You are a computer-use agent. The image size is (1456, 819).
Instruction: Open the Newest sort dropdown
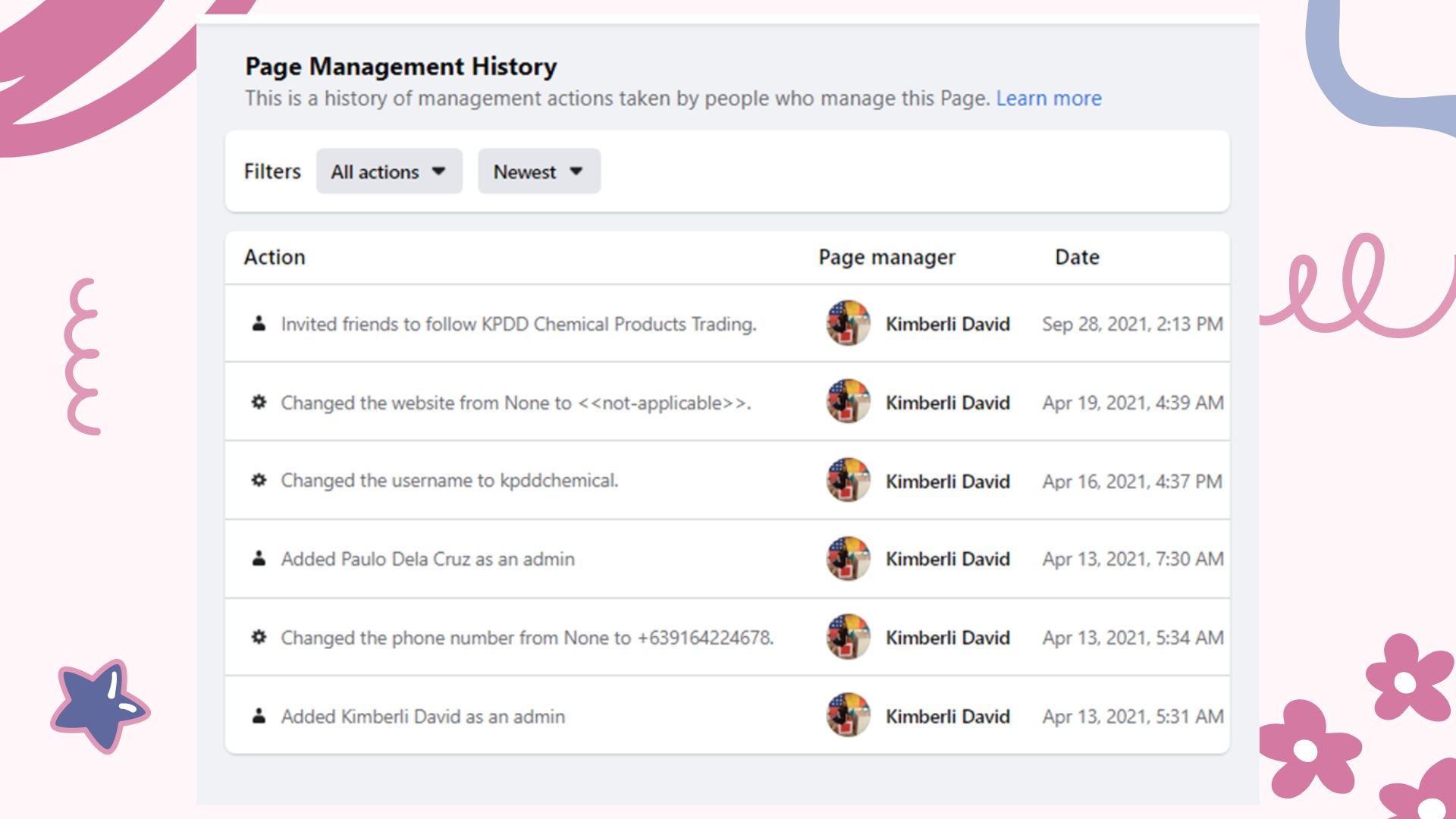tap(538, 172)
